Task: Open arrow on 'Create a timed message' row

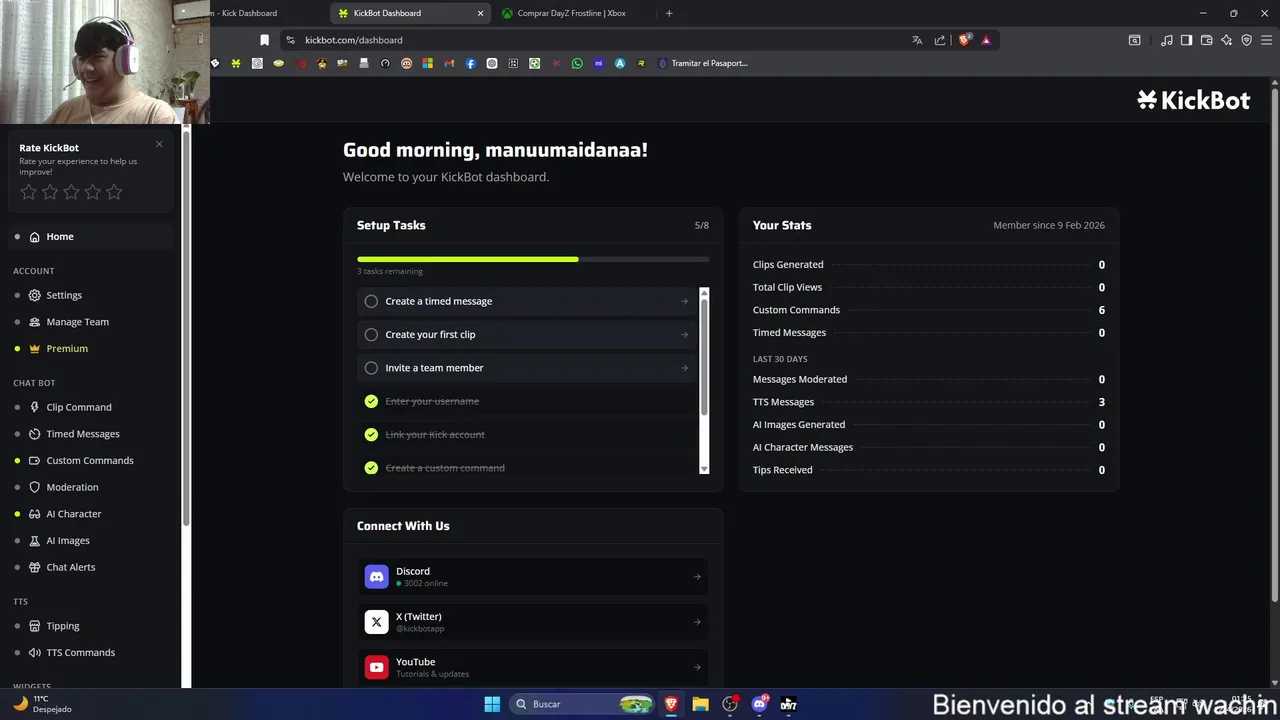Action: click(x=685, y=301)
